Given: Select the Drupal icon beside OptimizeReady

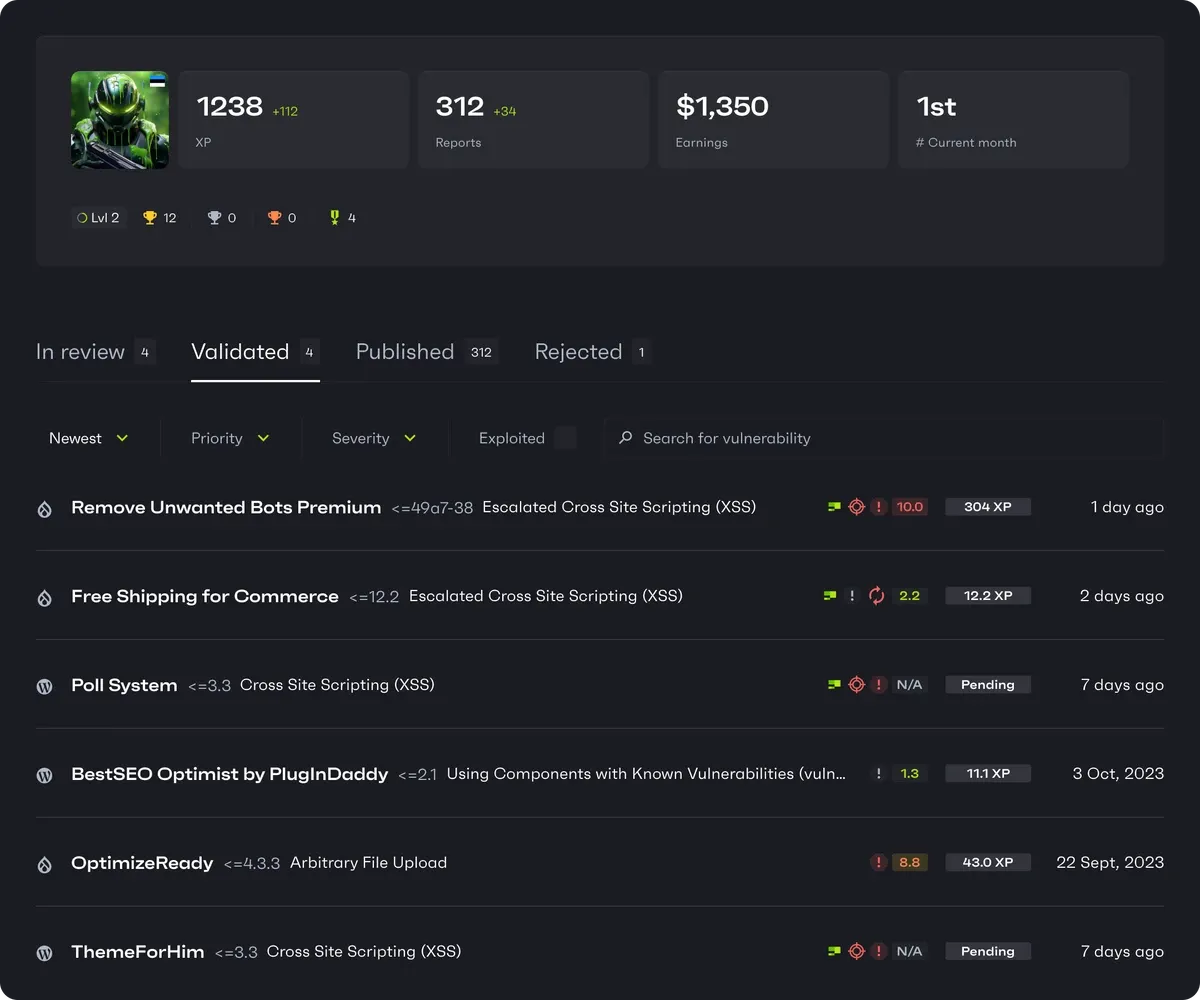Looking at the screenshot, I should [x=44, y=864].
